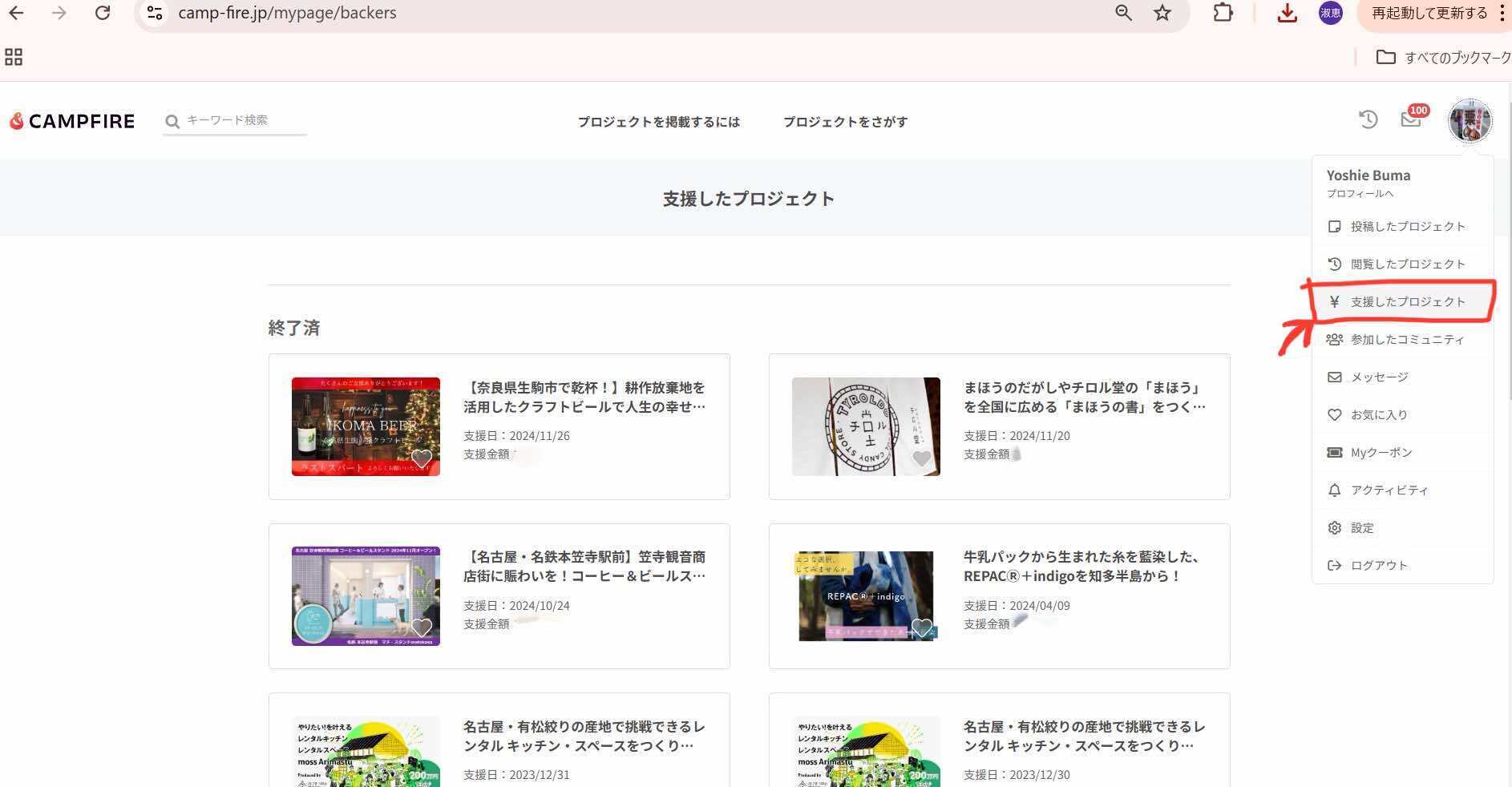Toggle favorite heart on Tyrol-do project
The image size is (1512, 787).
pyautogui.click(x=922, y=458)
